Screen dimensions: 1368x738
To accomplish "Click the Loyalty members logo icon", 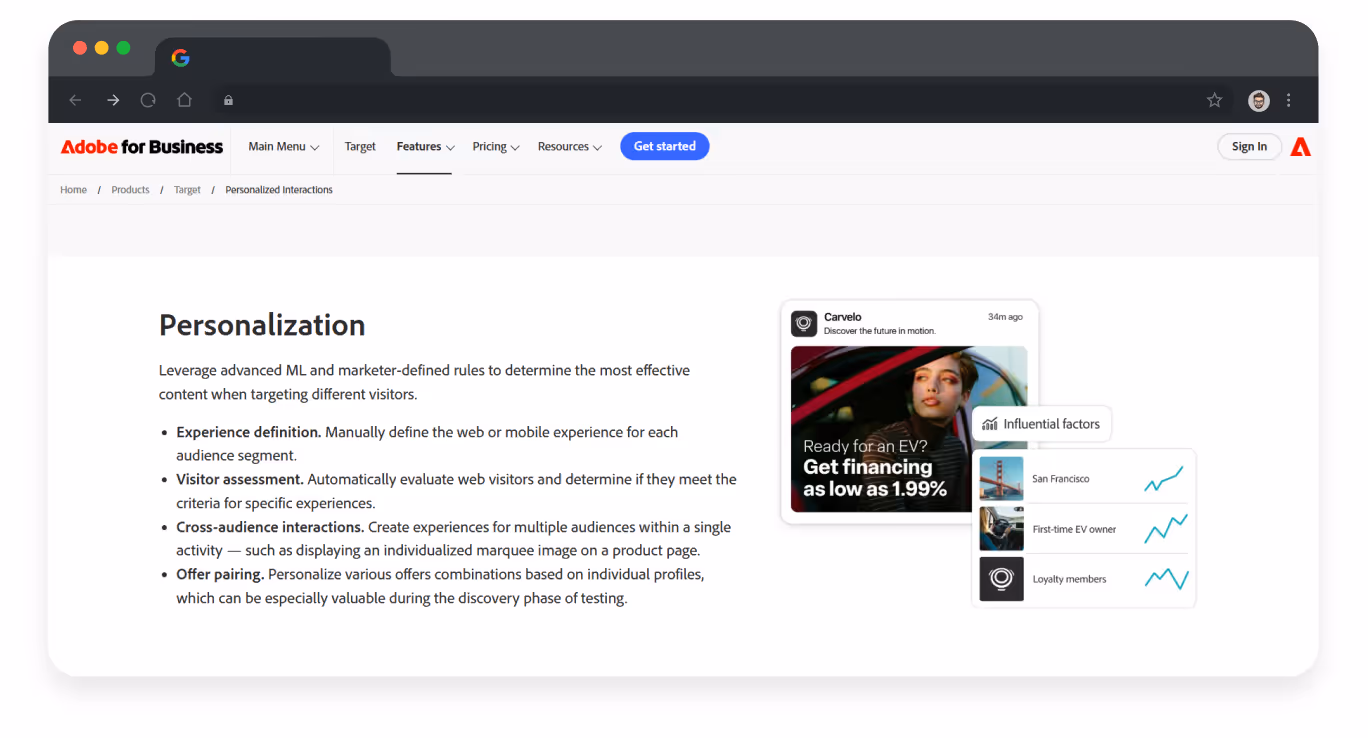I will point(1001,579).
